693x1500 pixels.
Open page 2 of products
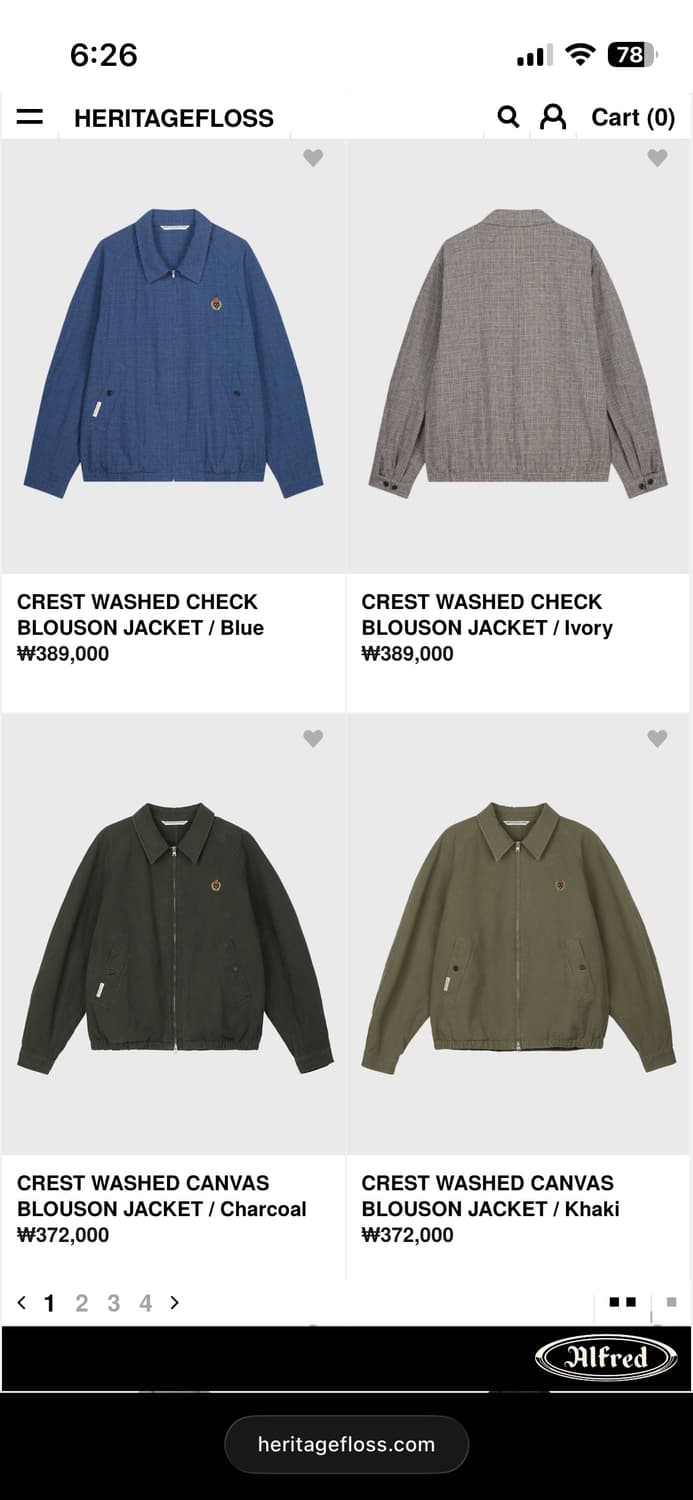pyautogui.click(x=82, y=1303)
